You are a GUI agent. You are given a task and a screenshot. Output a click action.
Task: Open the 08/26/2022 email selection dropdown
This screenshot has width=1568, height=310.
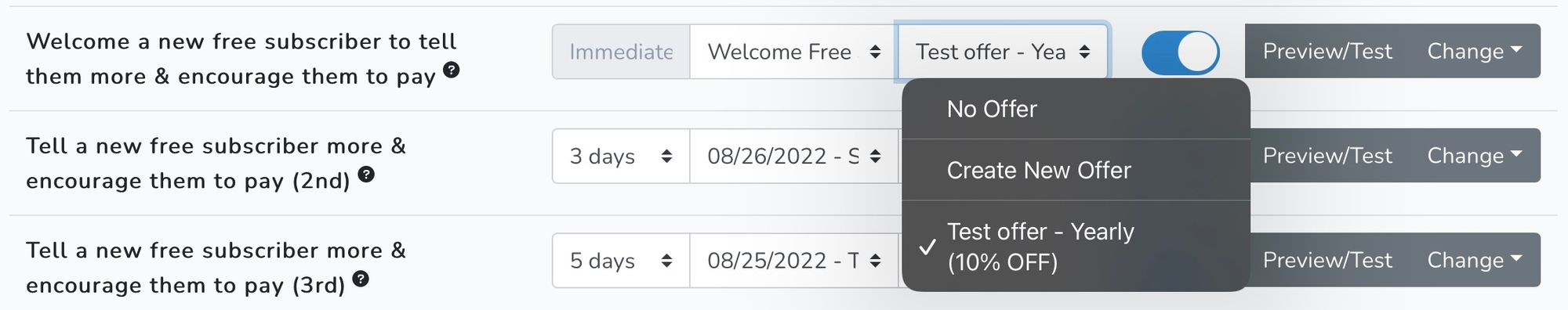pos(793,157)
